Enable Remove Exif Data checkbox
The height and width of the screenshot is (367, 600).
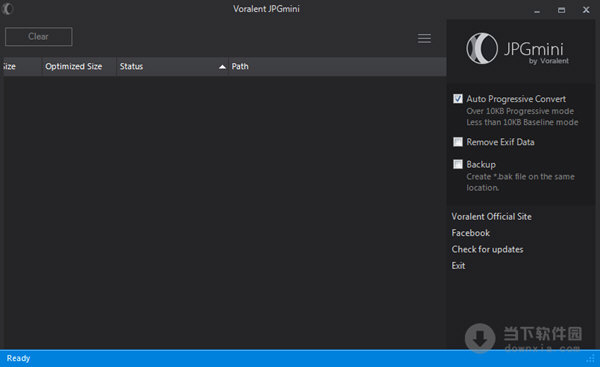[458, 142]
